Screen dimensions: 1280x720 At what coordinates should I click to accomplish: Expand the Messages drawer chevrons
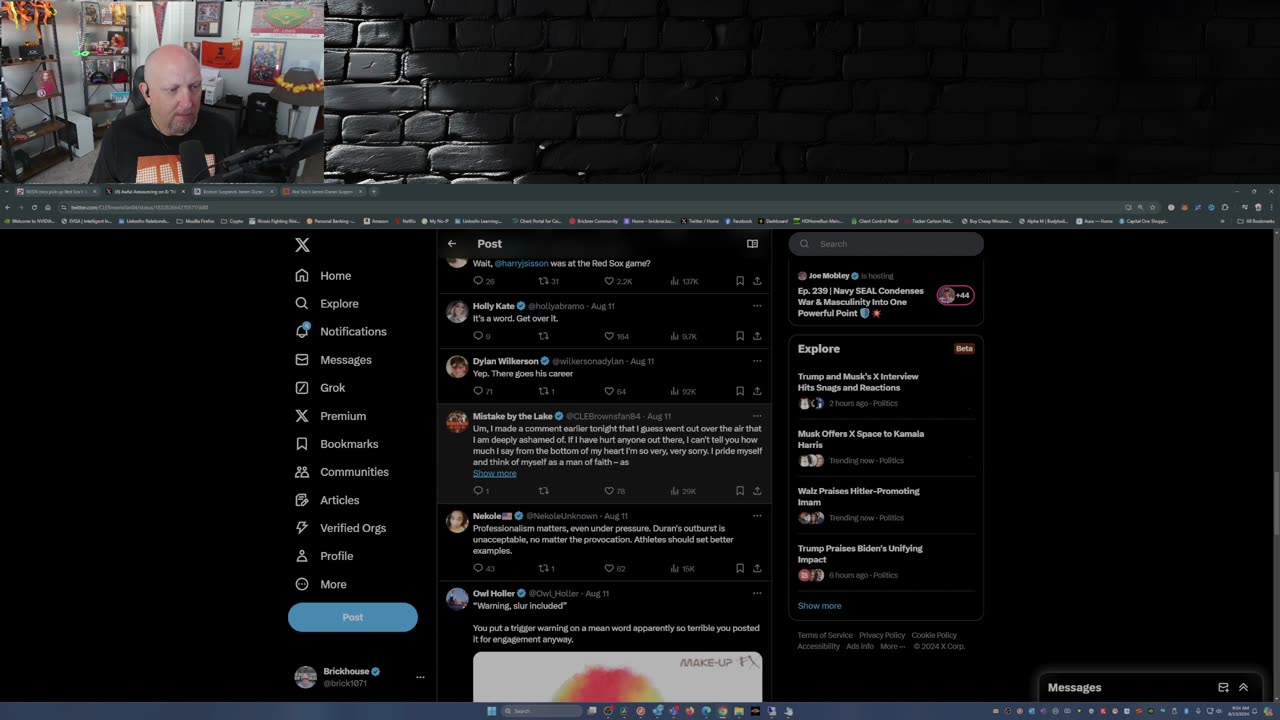tap(1243, 687)
